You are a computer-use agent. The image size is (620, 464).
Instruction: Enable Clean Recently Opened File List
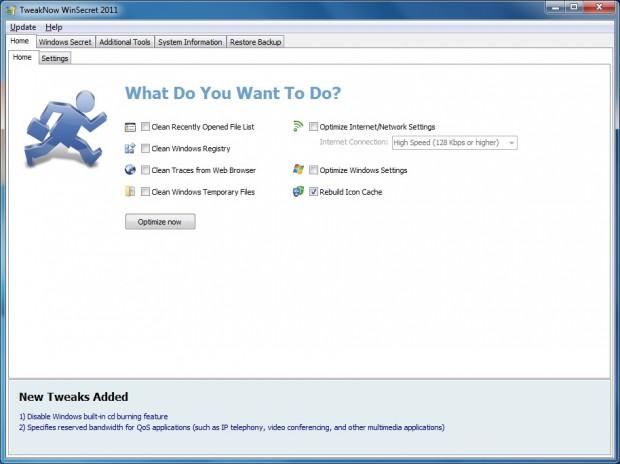coord(146,127)
